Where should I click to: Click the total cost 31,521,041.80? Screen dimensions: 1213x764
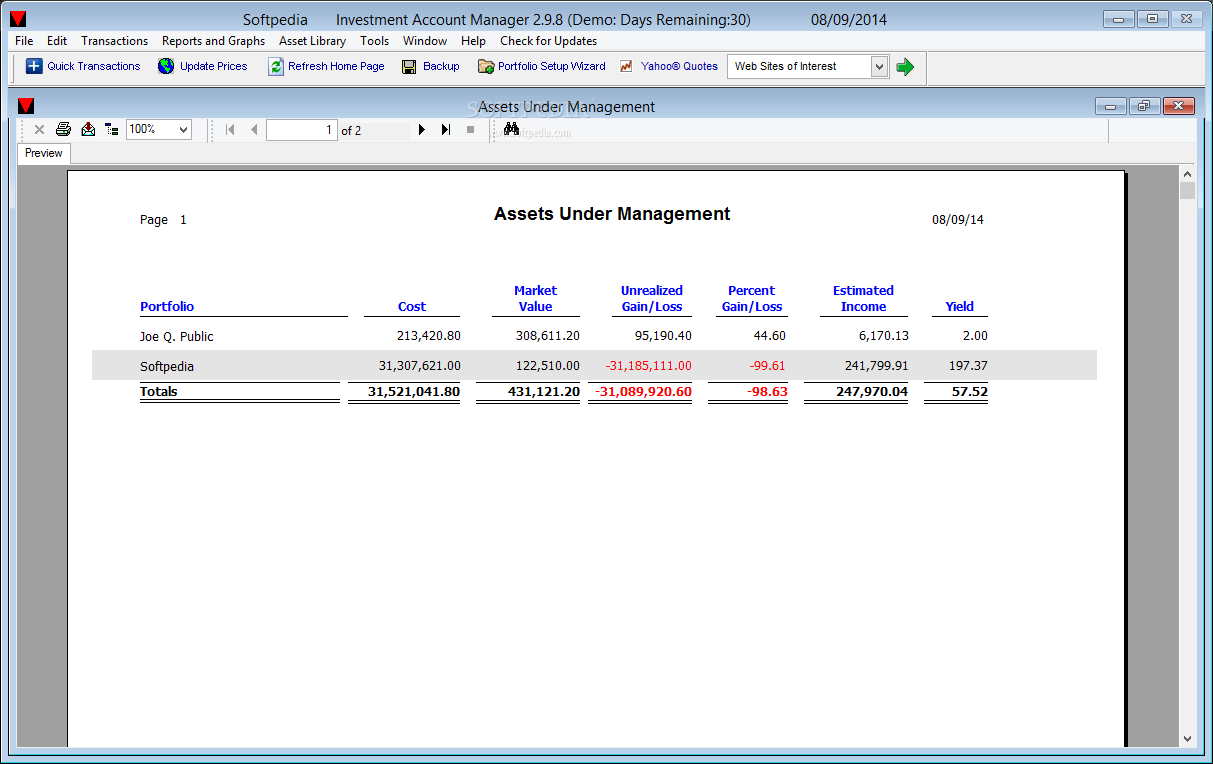tap(414, 392)
